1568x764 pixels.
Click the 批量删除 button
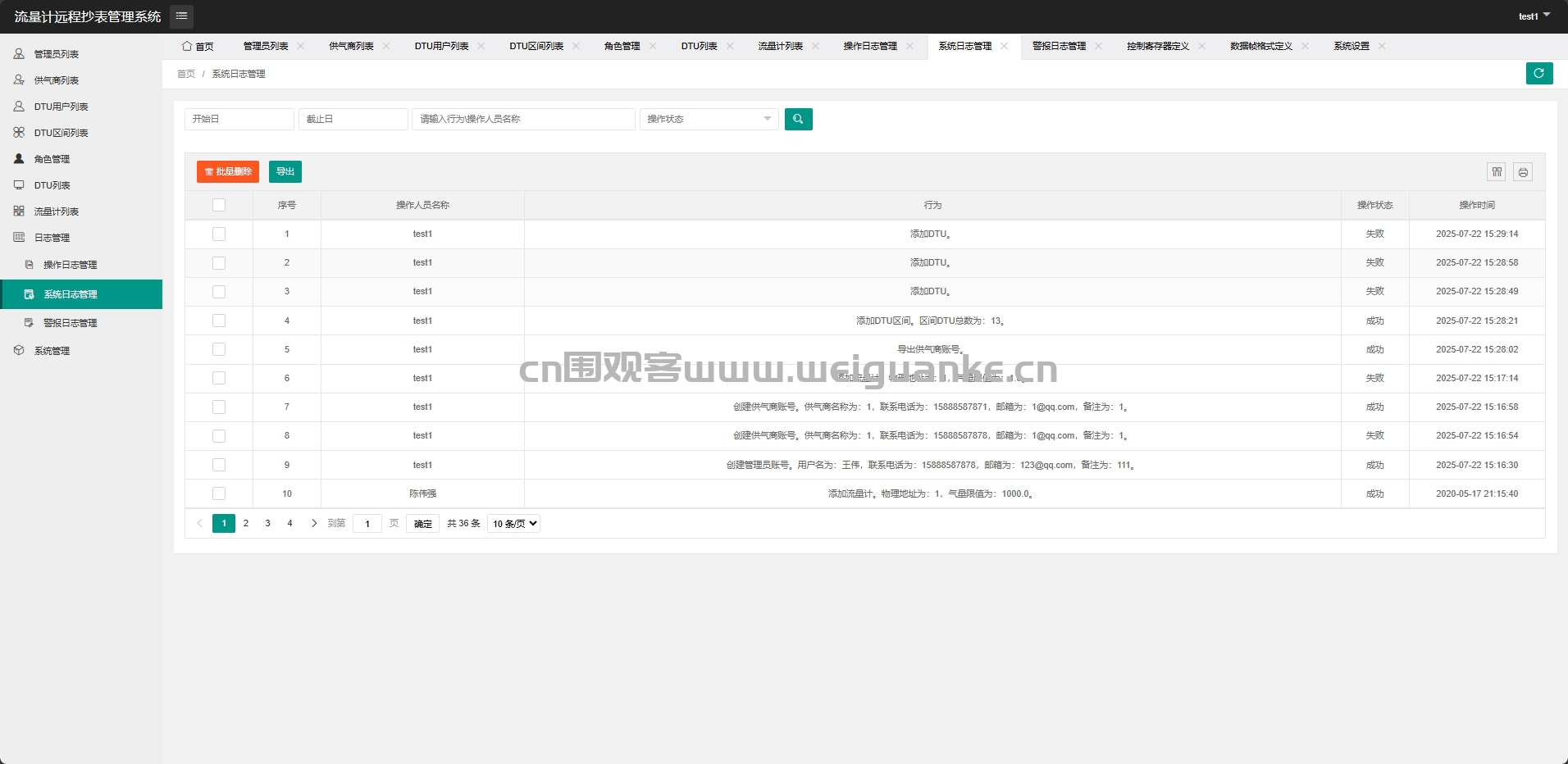tap(228, 171)
